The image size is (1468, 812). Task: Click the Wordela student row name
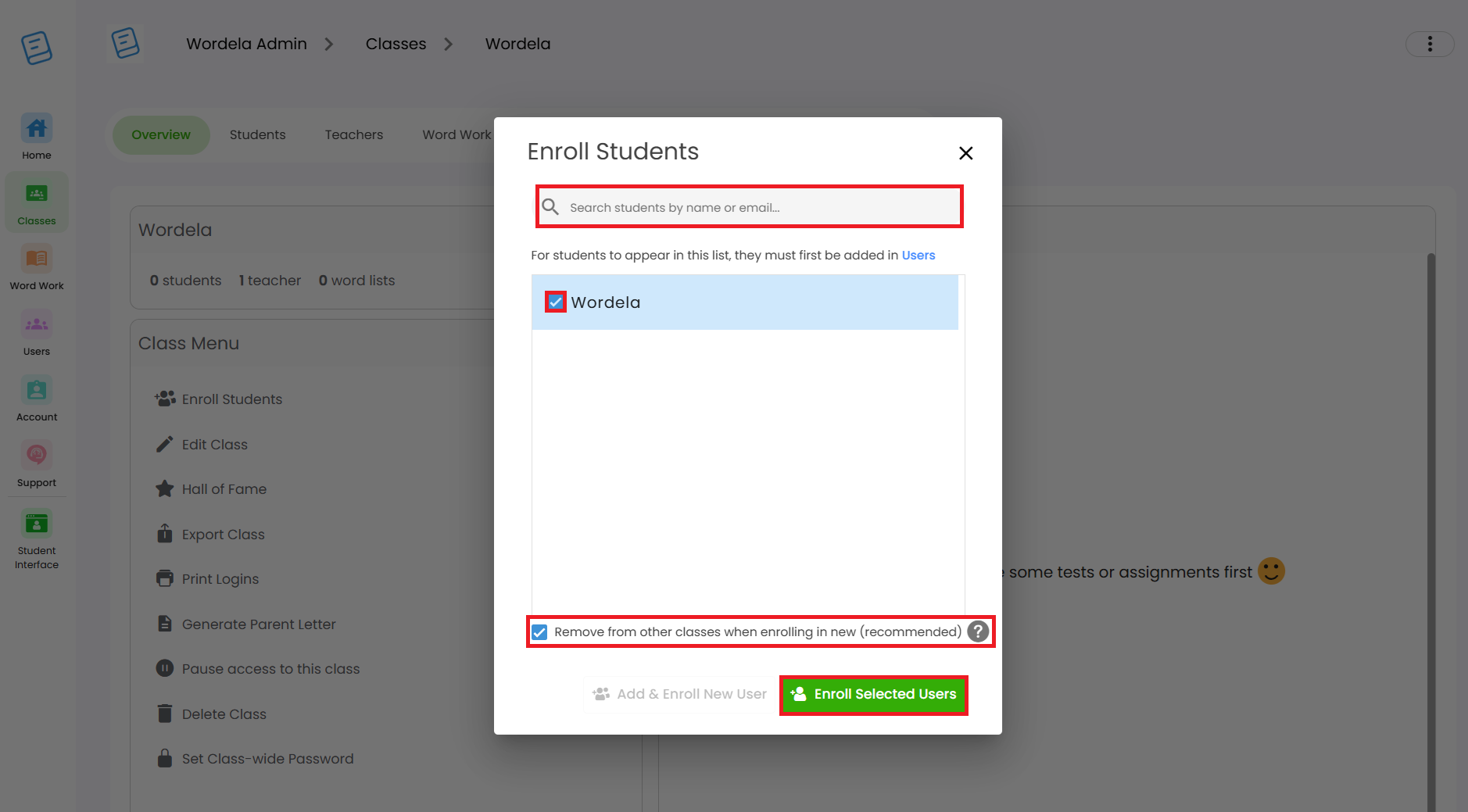coord(606,302)
